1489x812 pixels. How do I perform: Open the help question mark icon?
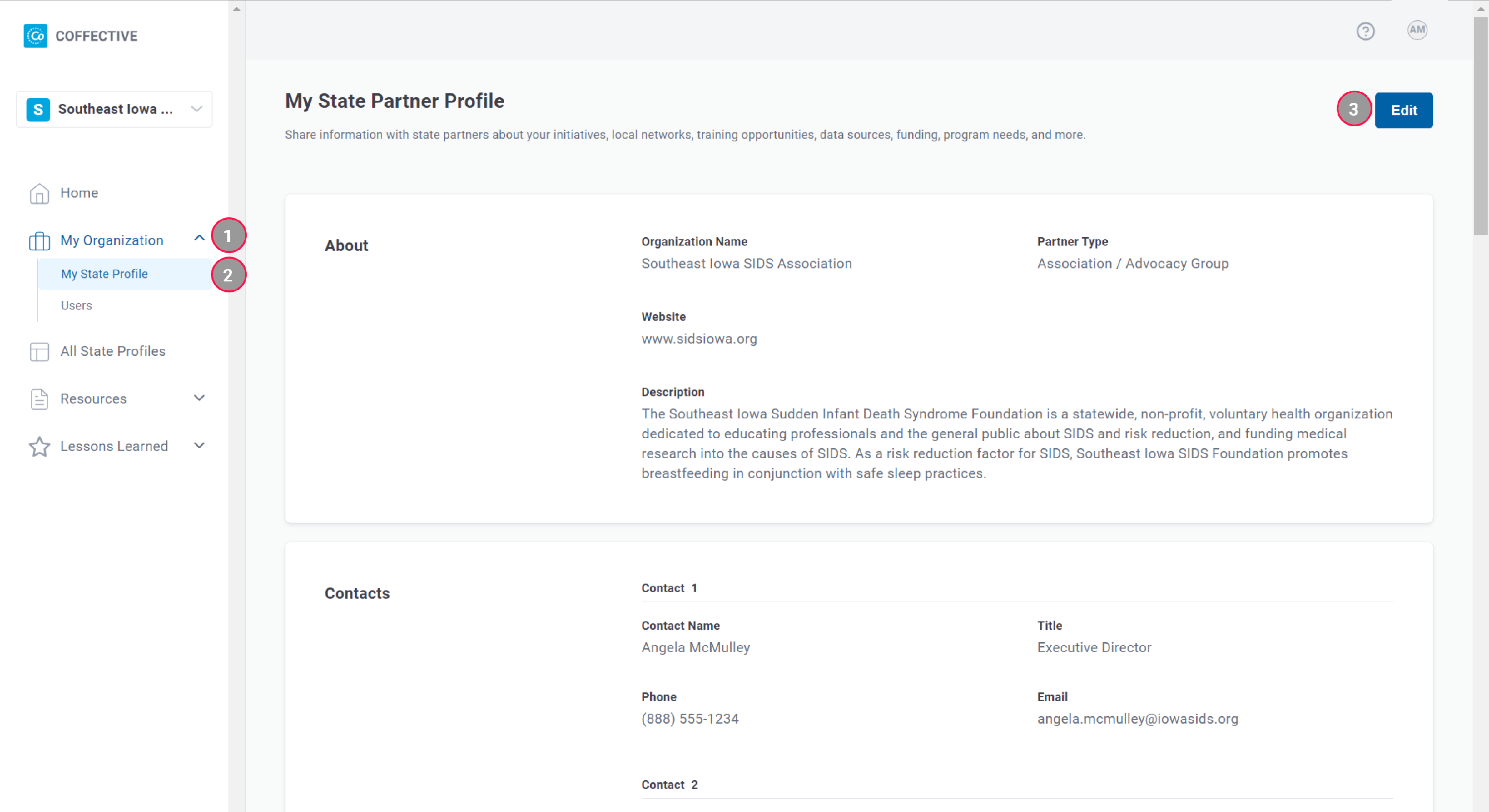click(1365, 31)
